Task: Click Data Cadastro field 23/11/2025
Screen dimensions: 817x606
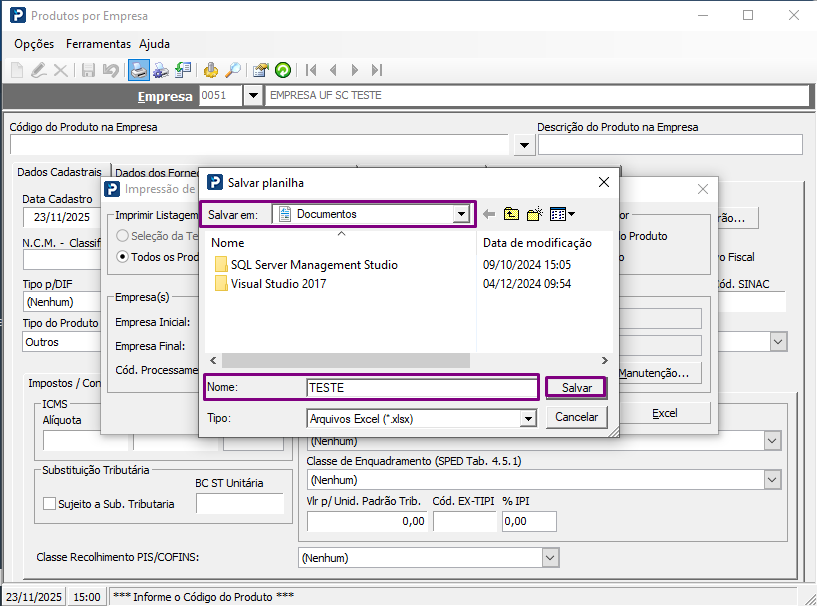Action: click(61, 217)
